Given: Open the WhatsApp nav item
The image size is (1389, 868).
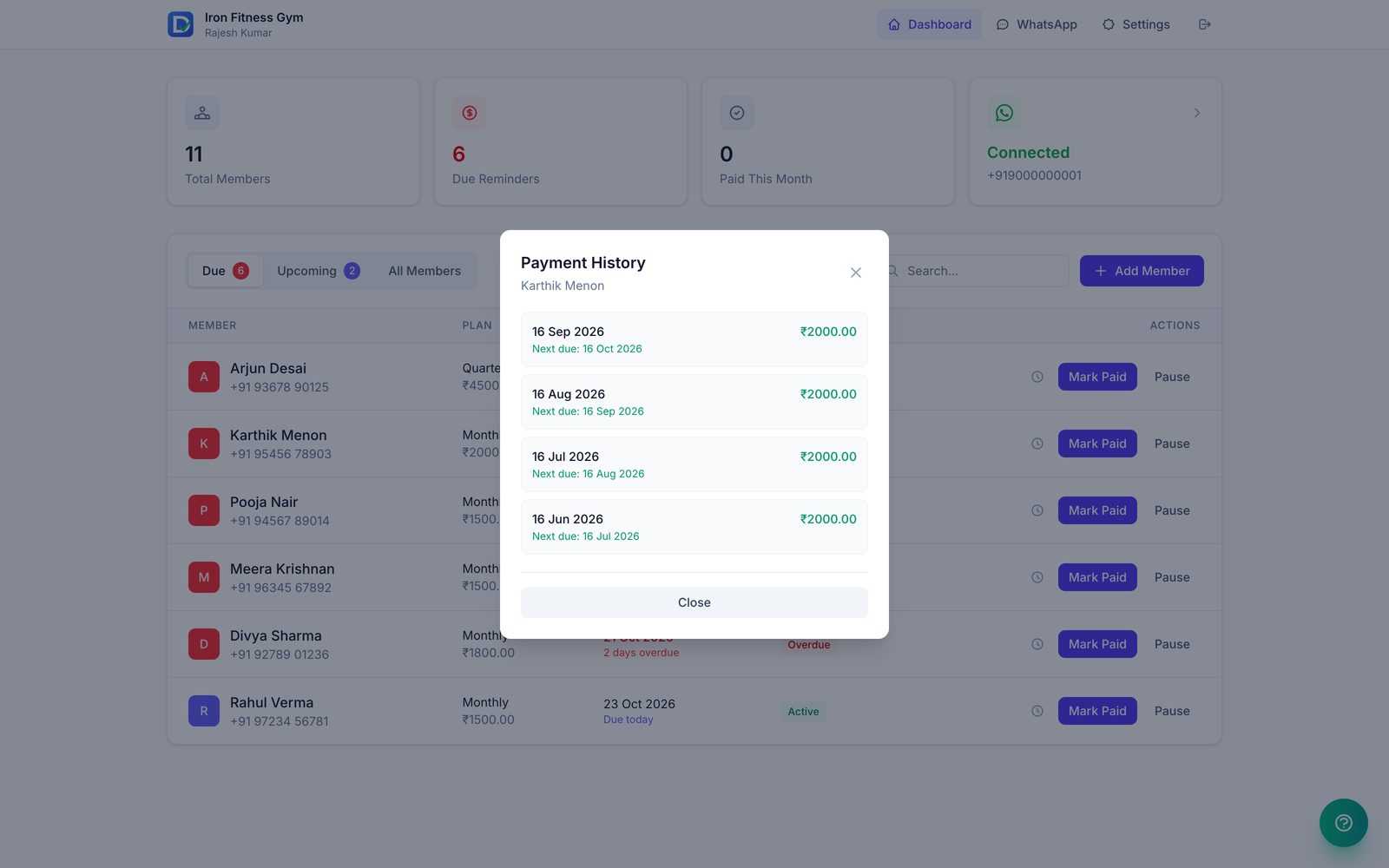Looking at the screenshot, I should click(x=1037, y=24).
